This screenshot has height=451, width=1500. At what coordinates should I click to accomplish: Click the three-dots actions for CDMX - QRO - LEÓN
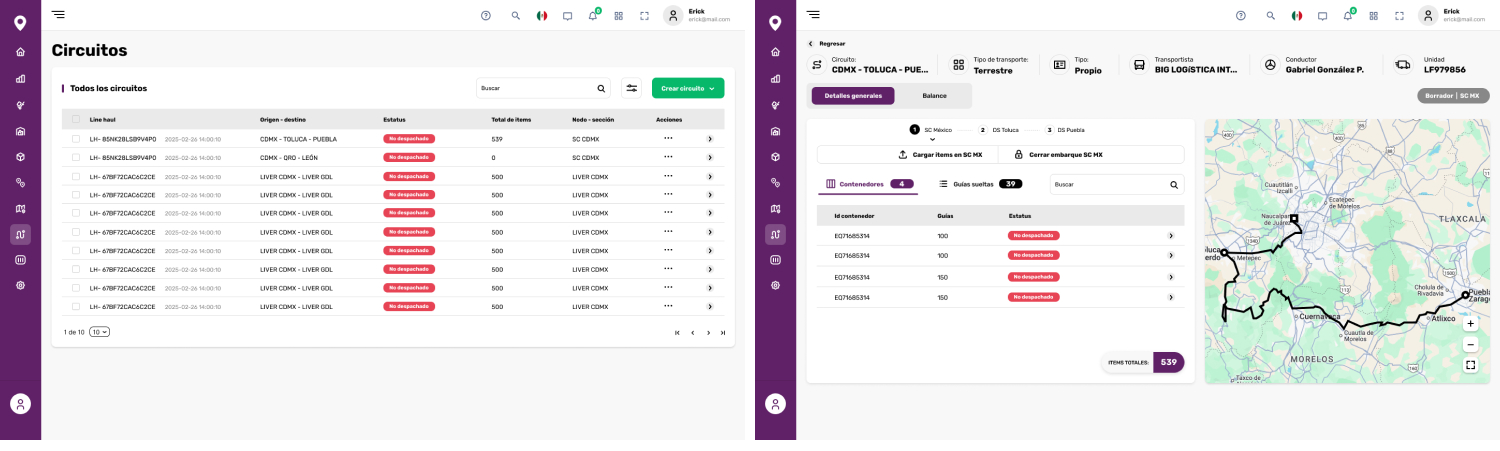[668, 158]
